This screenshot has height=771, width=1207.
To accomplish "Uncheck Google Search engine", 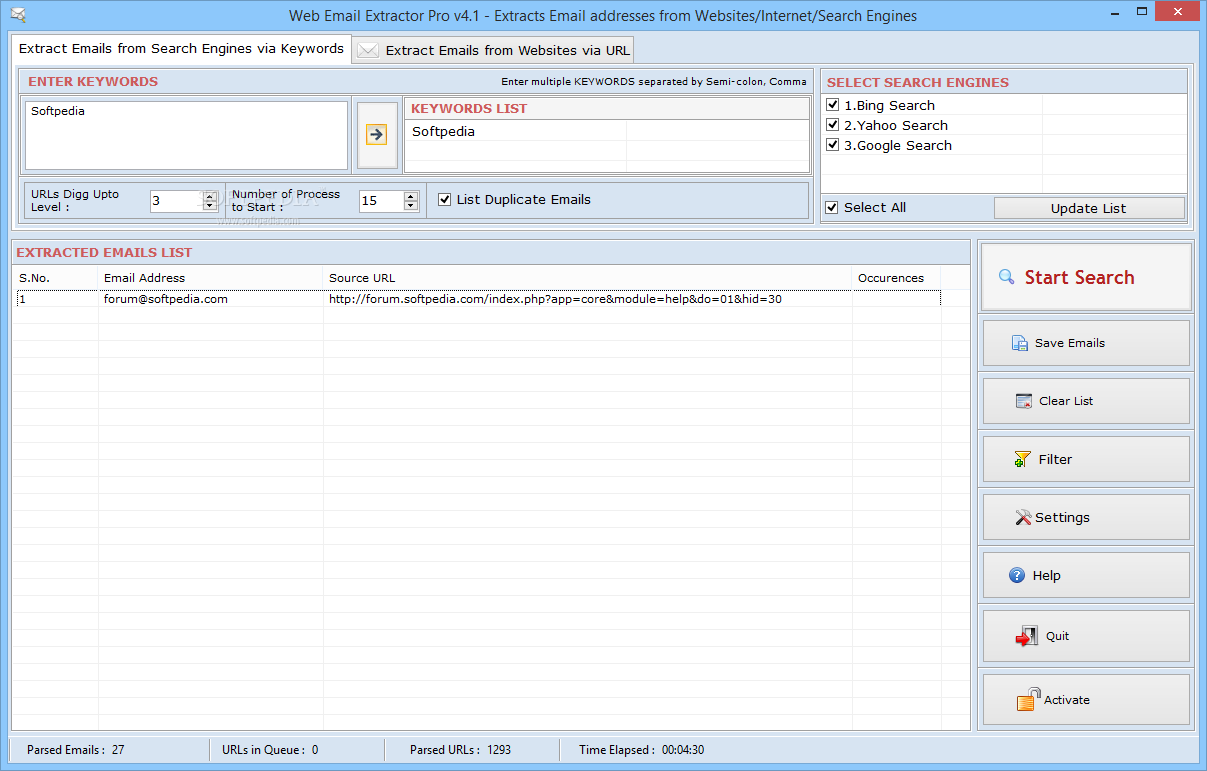I will (833, 145).
